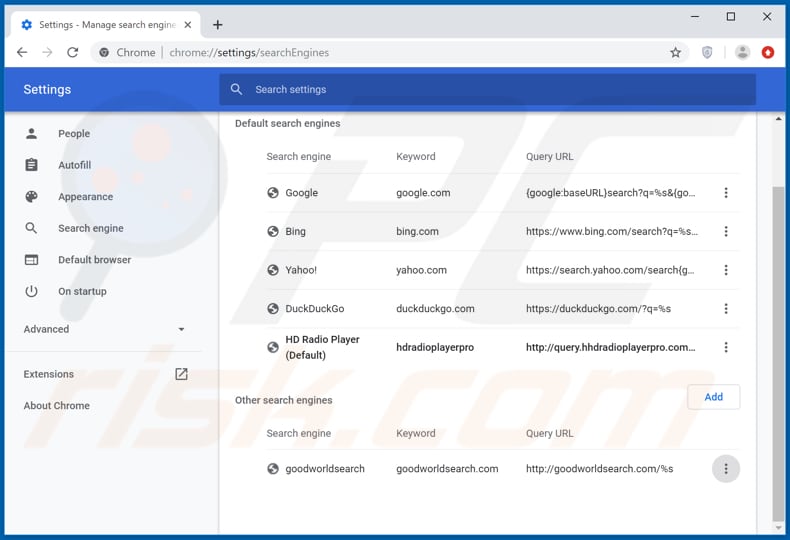The height and width of the screenshot is (540, 790).
Task: Select the yahoo.com keyword text
Action: pos(421,270)
